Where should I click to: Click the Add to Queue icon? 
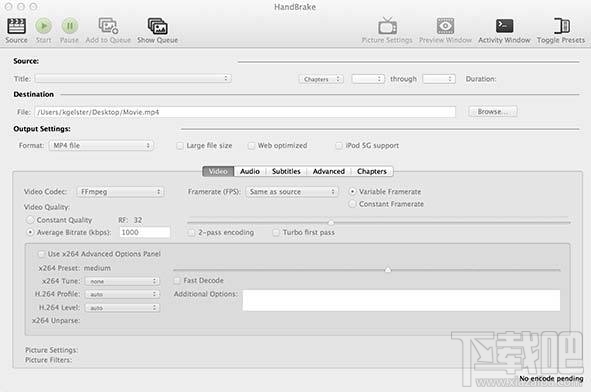click(108, 26)
